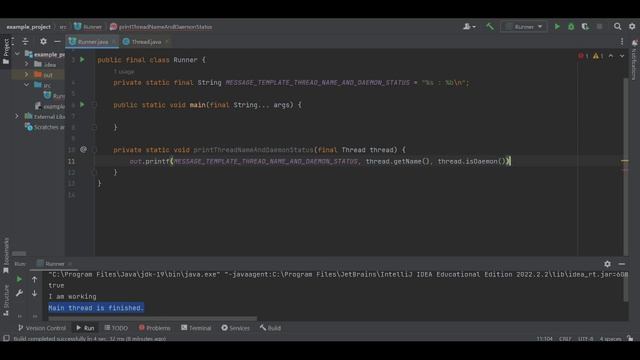The image size is (640, 360).
Task: Switch to the Runner.java editor tab
Action: pyautogui.click(x=92, y=42)
